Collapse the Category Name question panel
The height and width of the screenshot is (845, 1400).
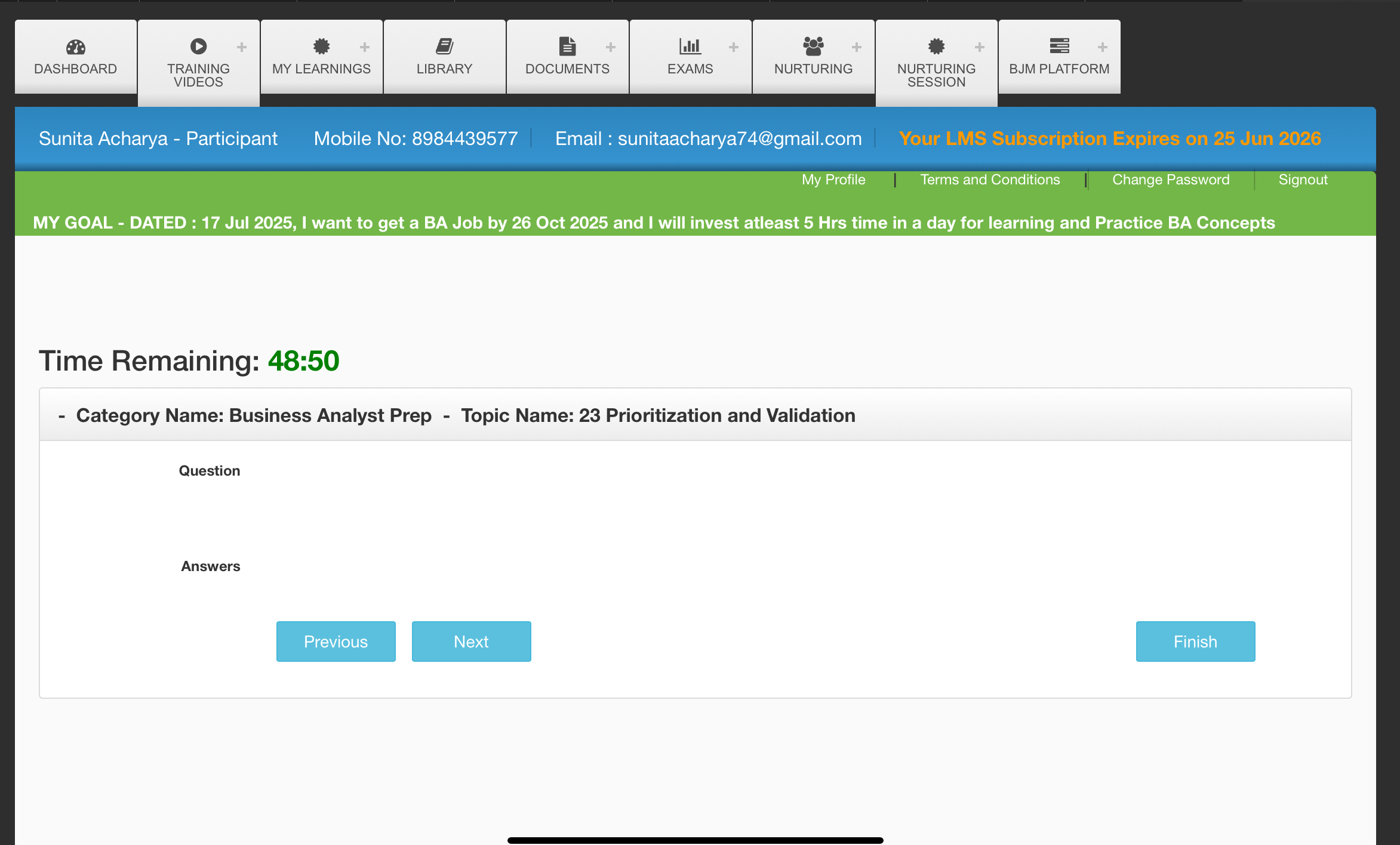pyautogui.click(x=61, y=416)
